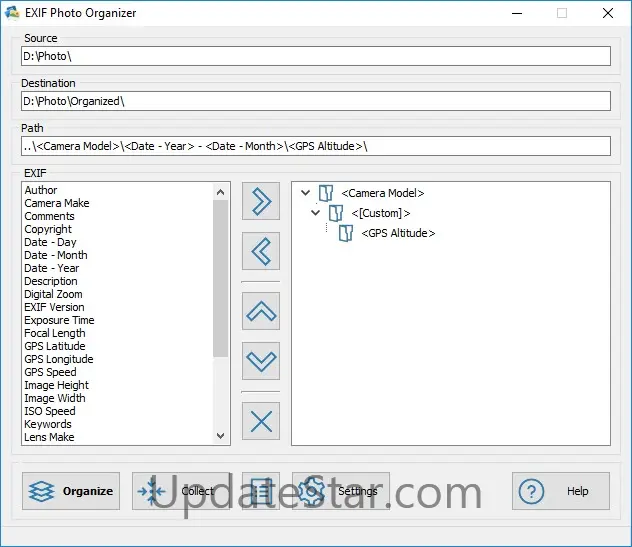Choose 'GPS Latitude' from EXIF list

click(55, 346)
